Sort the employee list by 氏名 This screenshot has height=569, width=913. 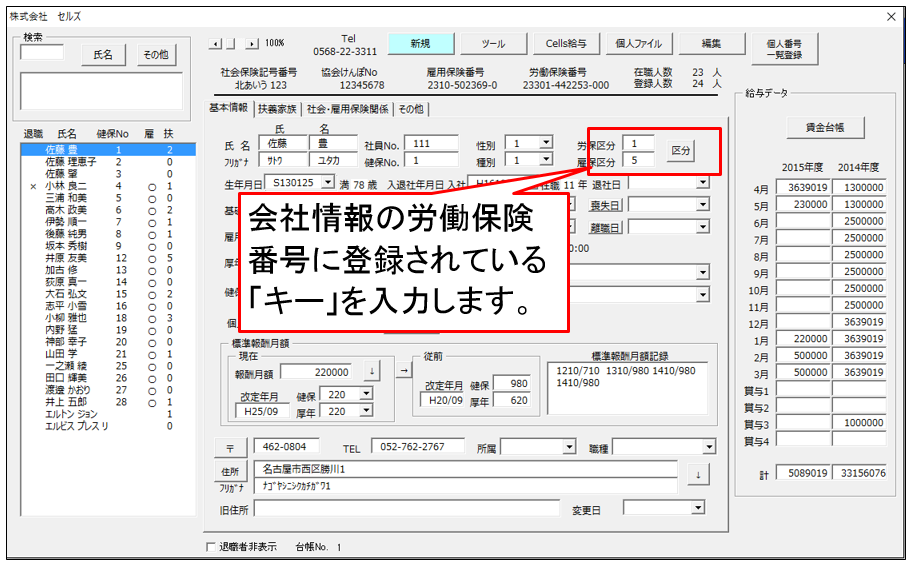tap(103, 55)
